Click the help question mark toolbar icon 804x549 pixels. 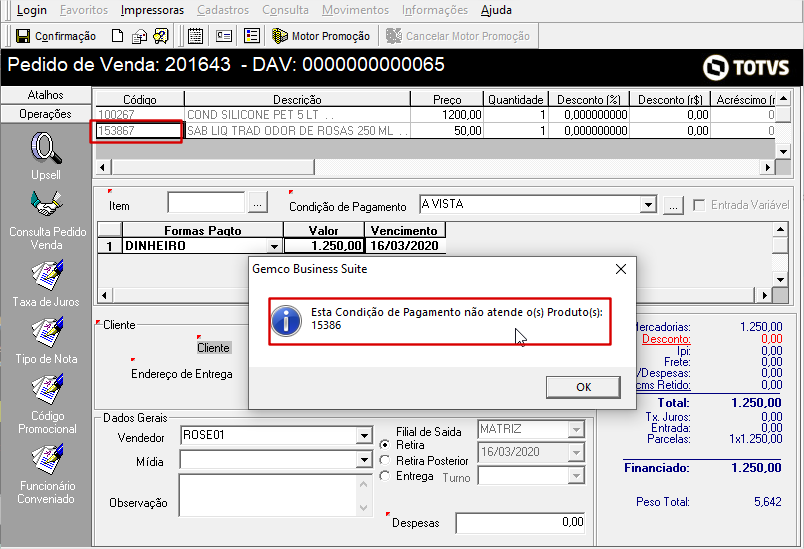point(160,36)
